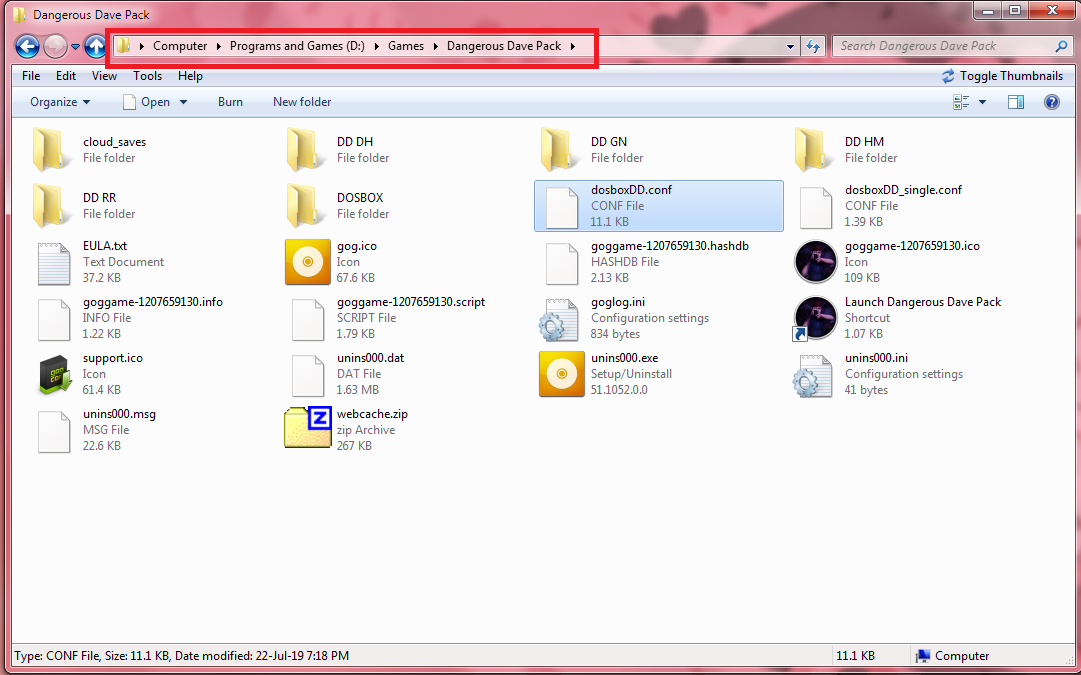1081x675 pixels.
Task: Select the DD RR folder icon
Action: coord(51,205)
